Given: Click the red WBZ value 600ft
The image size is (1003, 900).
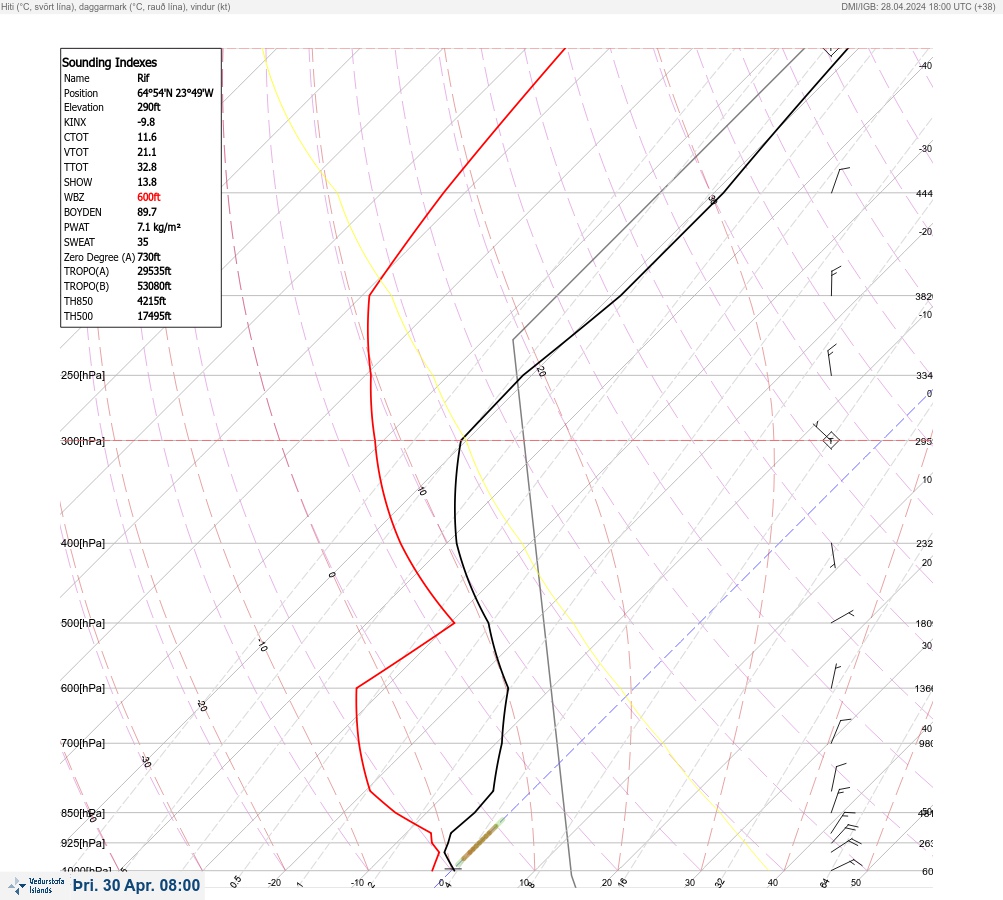Looking at the screenshot, I should [x=148, y=197].
